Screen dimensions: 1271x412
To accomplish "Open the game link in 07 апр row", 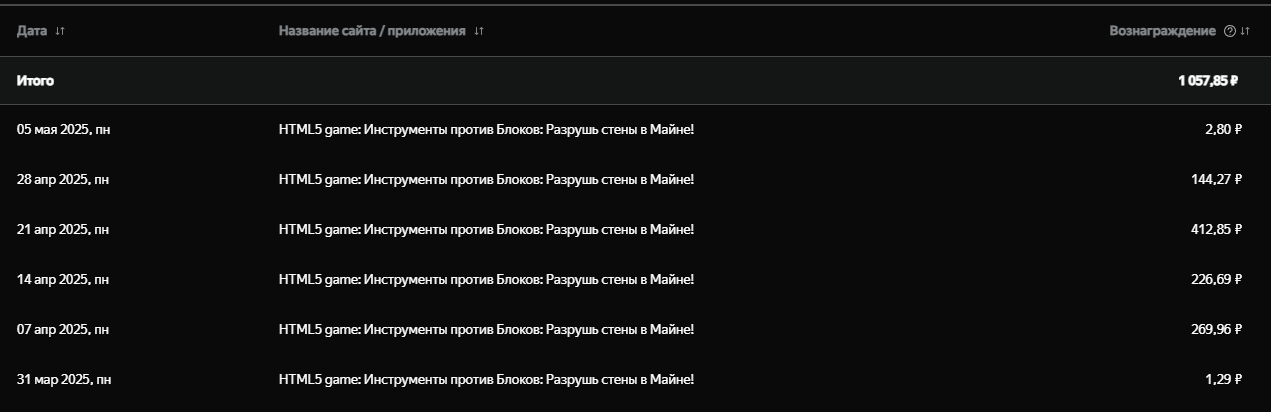I will 486,329.
